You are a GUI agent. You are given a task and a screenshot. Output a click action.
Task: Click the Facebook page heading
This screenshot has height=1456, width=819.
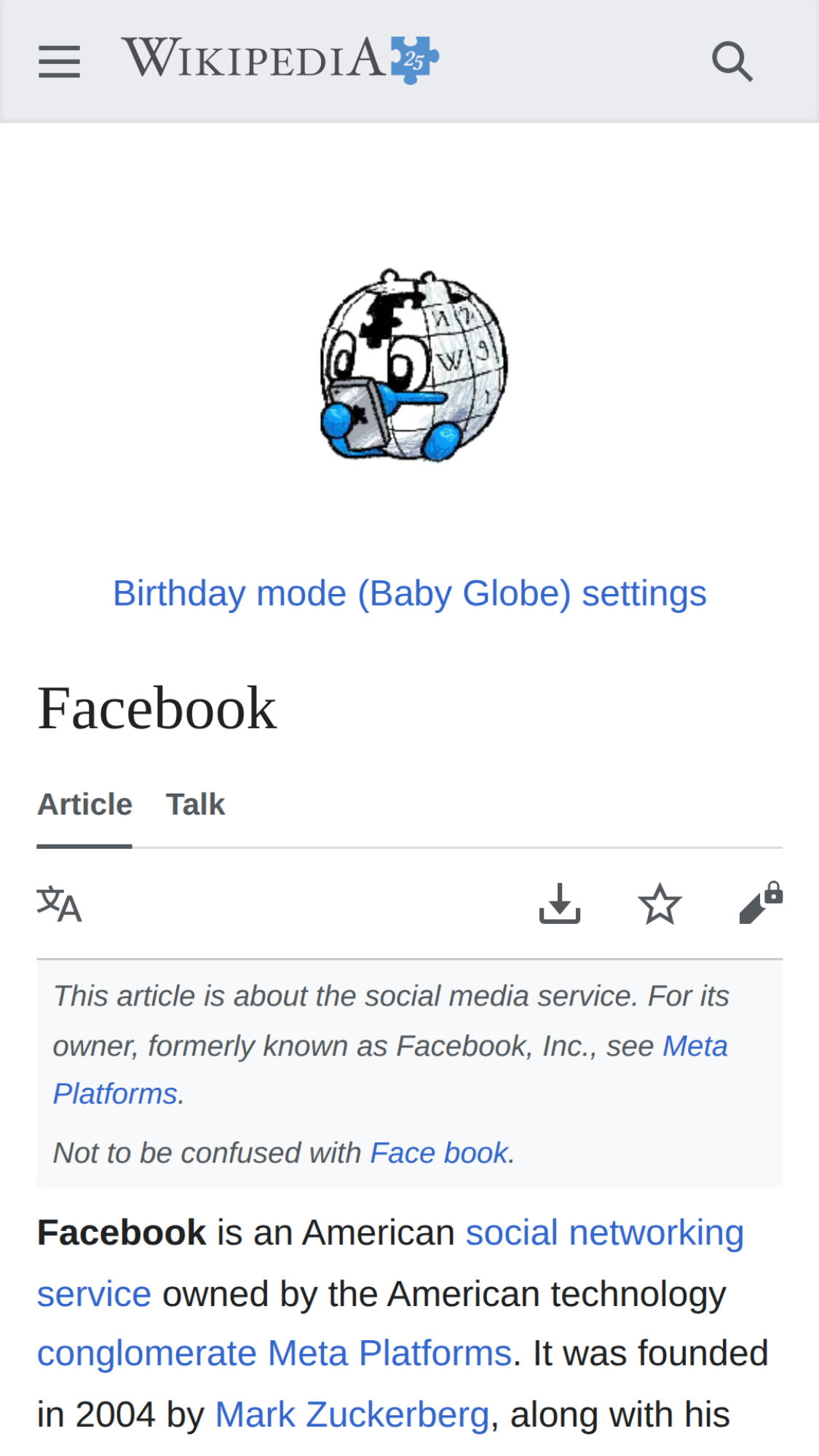pyautogui.click(x=157, y=708)
